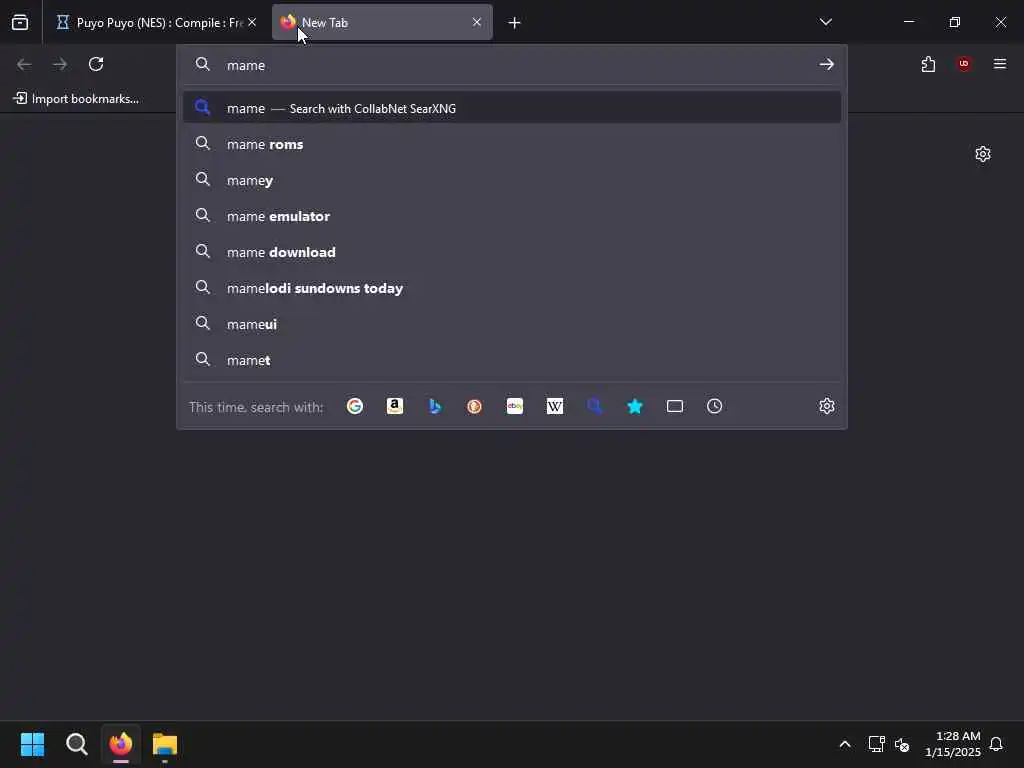Viewport: 1024px width, 768px height.
Task: Select 'mamelodi sundowns today' suggestion
Action: coord(512,288)
